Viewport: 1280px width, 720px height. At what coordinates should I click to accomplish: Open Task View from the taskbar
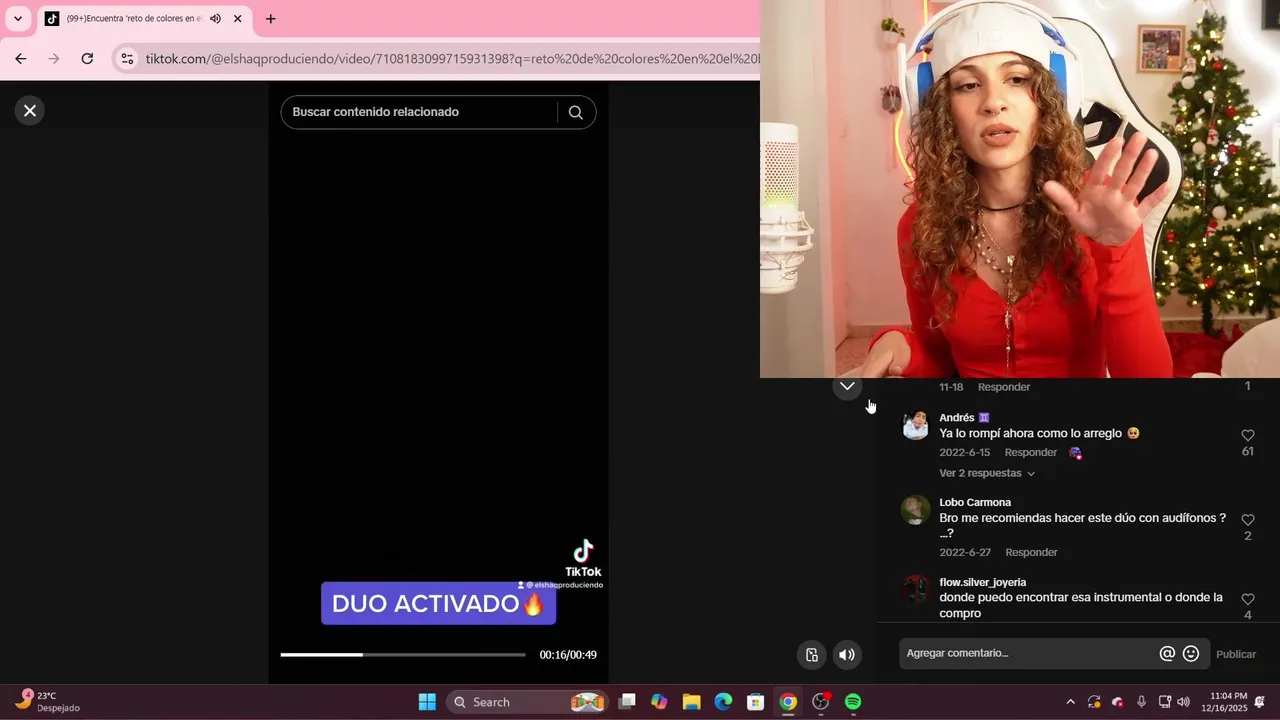[x=627, y=702]
